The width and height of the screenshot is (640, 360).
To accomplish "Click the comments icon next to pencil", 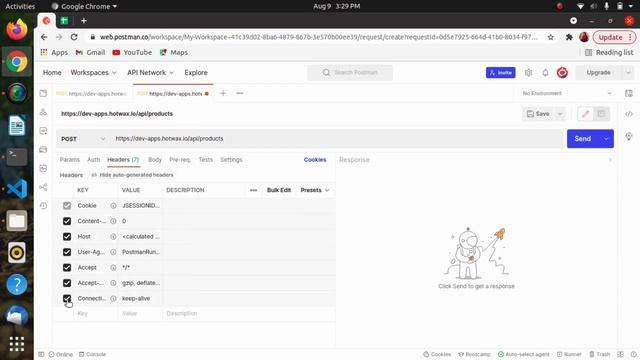I will click(601, 114).
